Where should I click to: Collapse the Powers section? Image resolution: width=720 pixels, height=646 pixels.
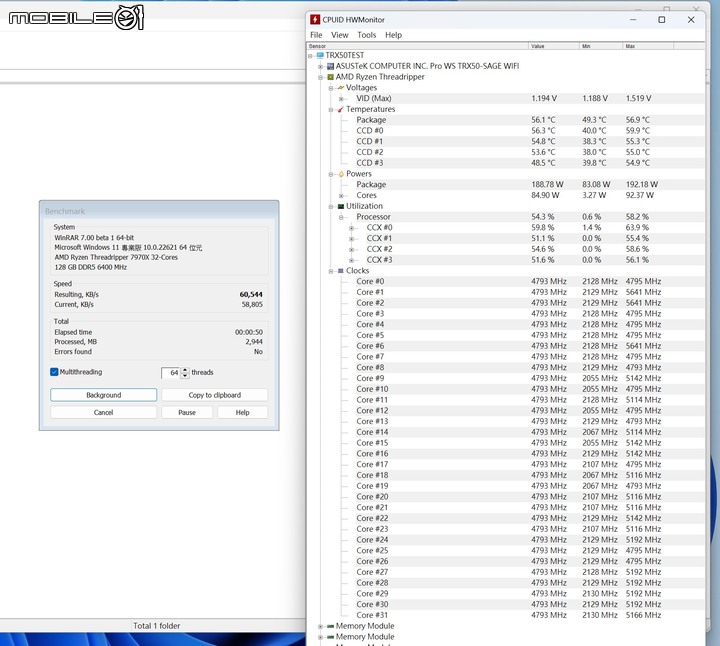(331, 174)
